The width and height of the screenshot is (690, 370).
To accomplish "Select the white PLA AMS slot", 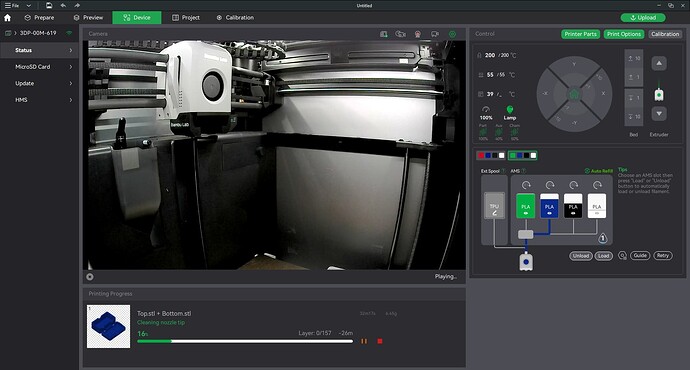I will tap(597, 206).
